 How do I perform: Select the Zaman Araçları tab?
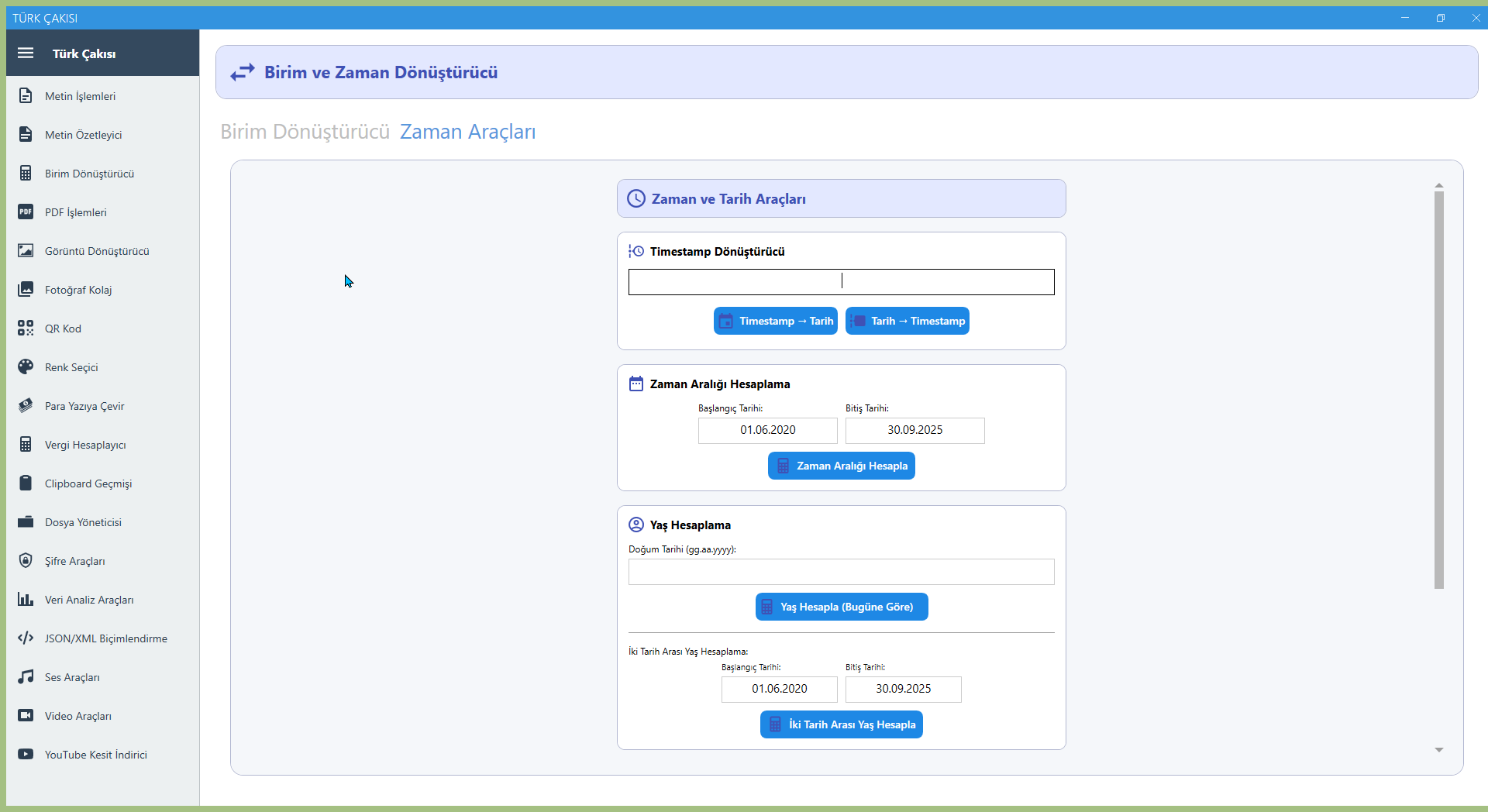pos(467,132)
